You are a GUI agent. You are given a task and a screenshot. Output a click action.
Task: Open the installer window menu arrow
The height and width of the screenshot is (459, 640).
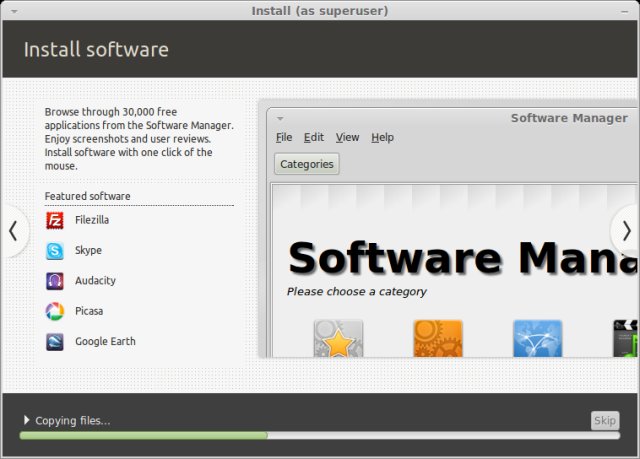coord(14,11)
